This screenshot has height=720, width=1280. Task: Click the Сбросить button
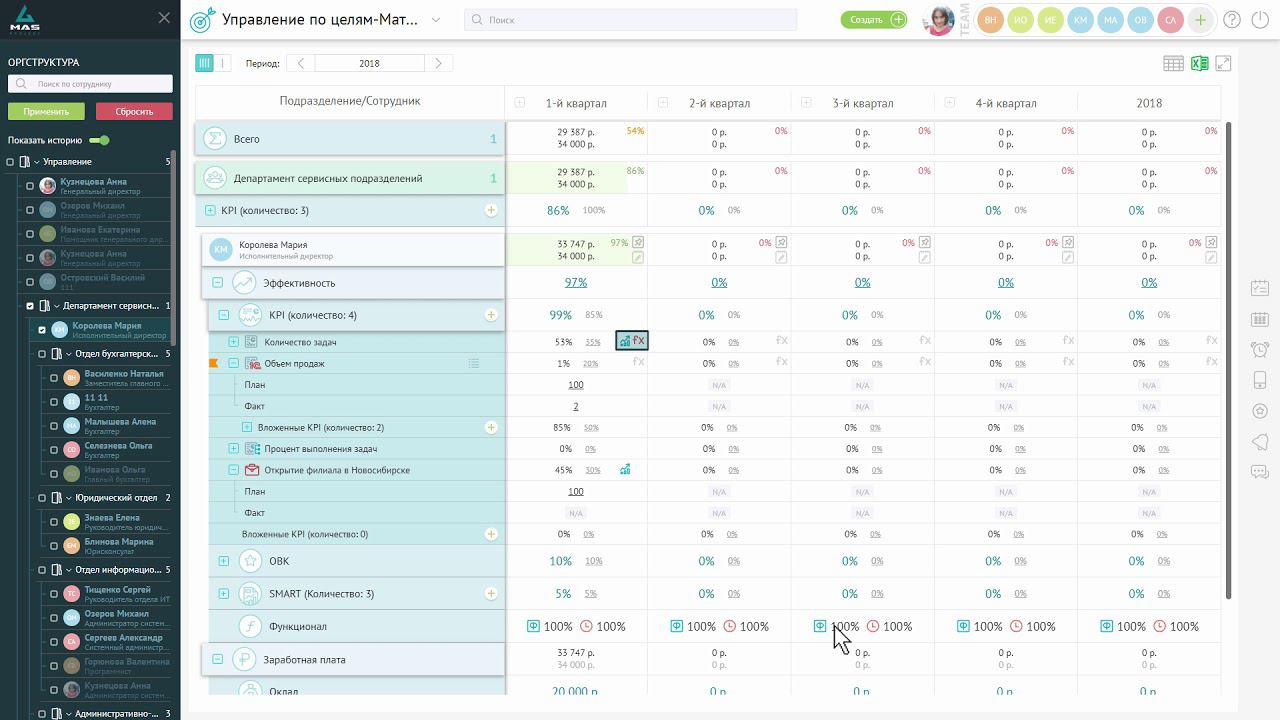pos(134,111)
